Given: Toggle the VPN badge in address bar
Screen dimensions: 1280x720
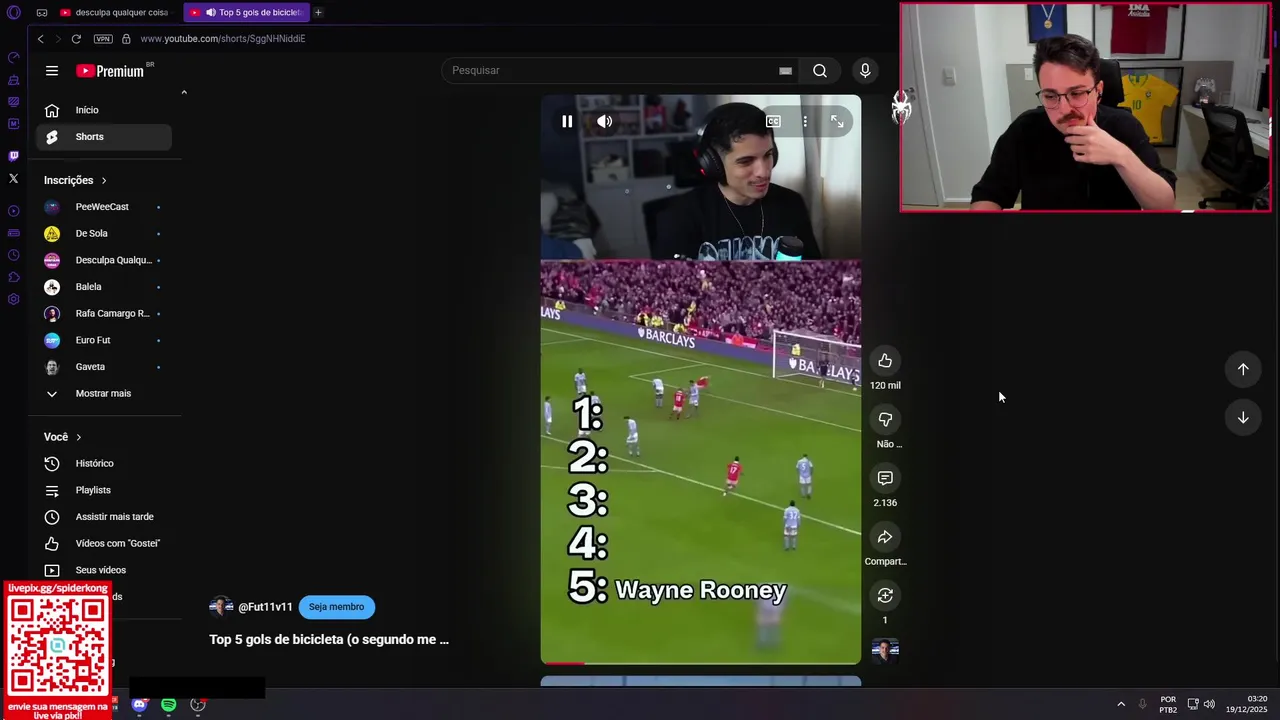Looking at the screenshot, I should click(103, 39).
